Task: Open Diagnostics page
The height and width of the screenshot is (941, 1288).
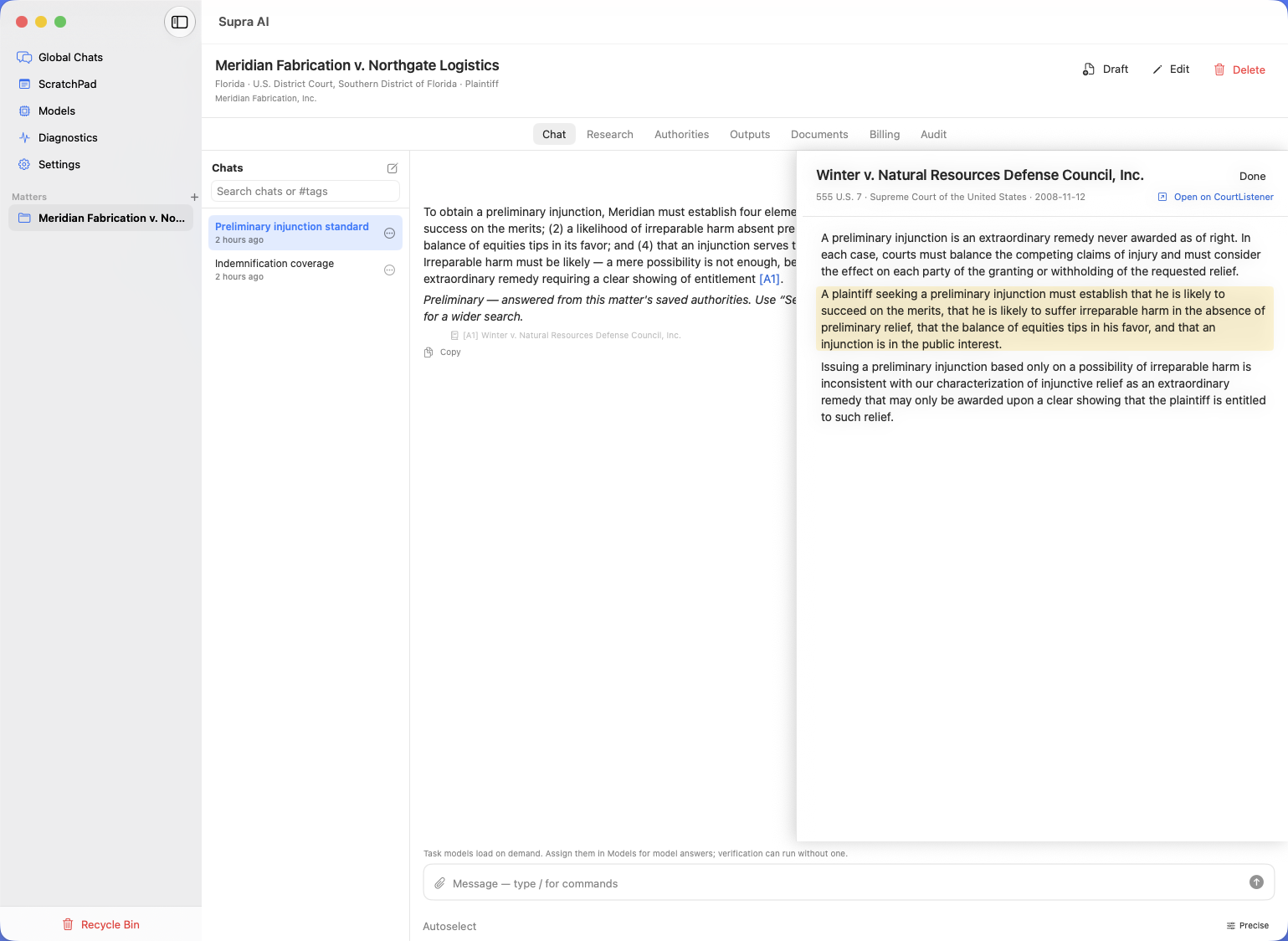Action: [58, 137]
